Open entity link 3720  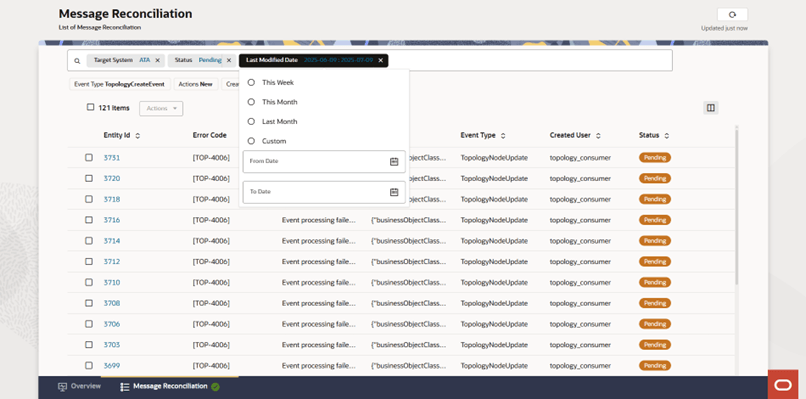(112, 178)
